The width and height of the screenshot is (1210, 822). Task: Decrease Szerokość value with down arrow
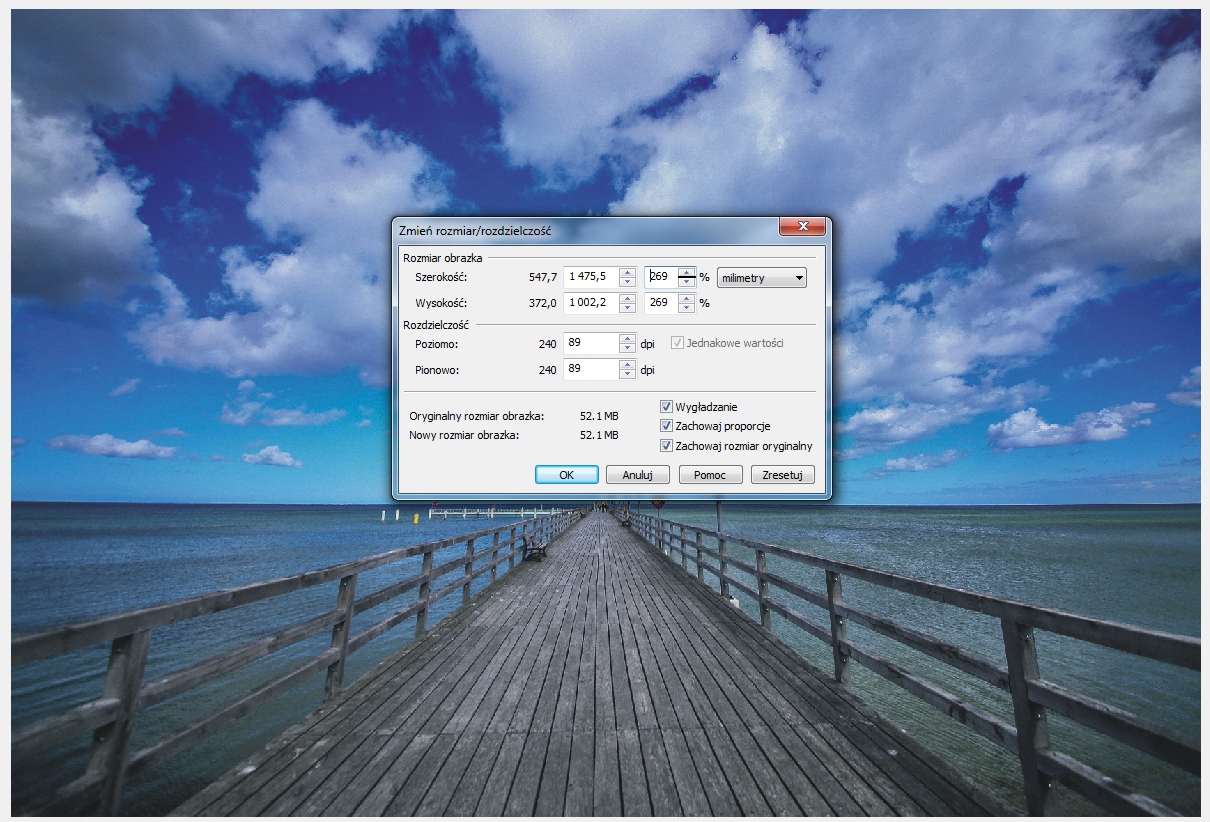627,283
